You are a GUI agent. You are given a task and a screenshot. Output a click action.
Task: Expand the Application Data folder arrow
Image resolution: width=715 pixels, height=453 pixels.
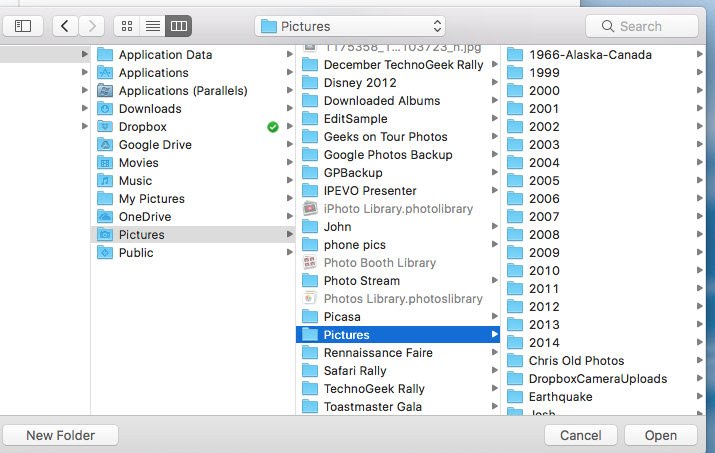click(x=289, y=54)
